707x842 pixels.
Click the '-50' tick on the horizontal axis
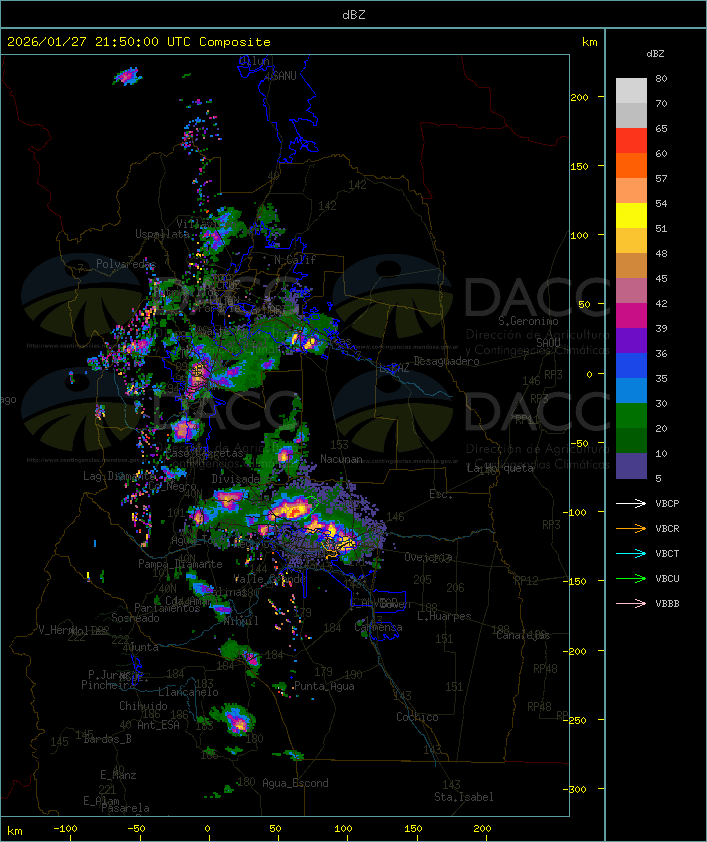(136, 829)
